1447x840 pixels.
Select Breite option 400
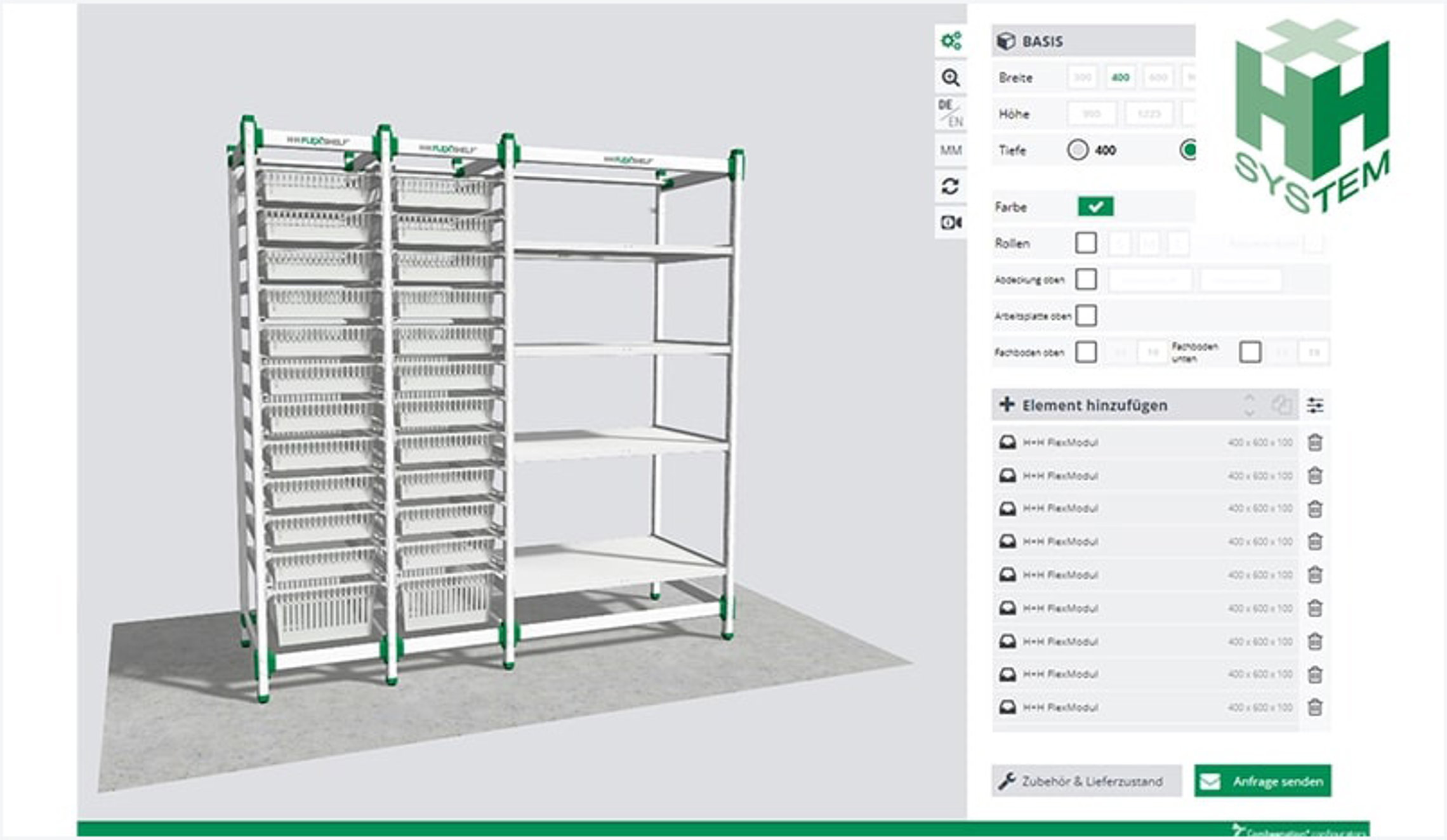1121,77
